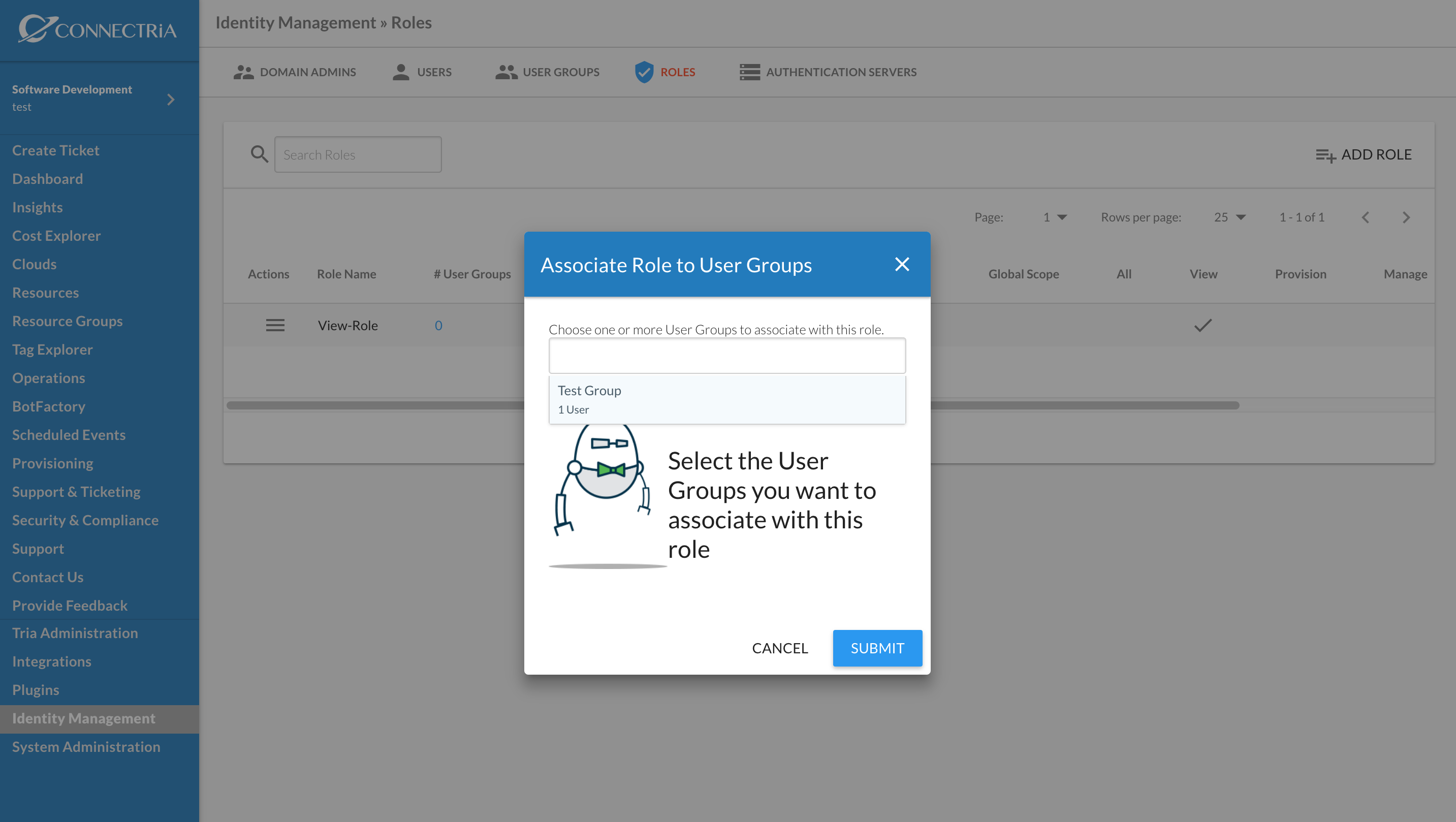
Task: Open Dashboard in sidebar
Action: tap(47, 179)
